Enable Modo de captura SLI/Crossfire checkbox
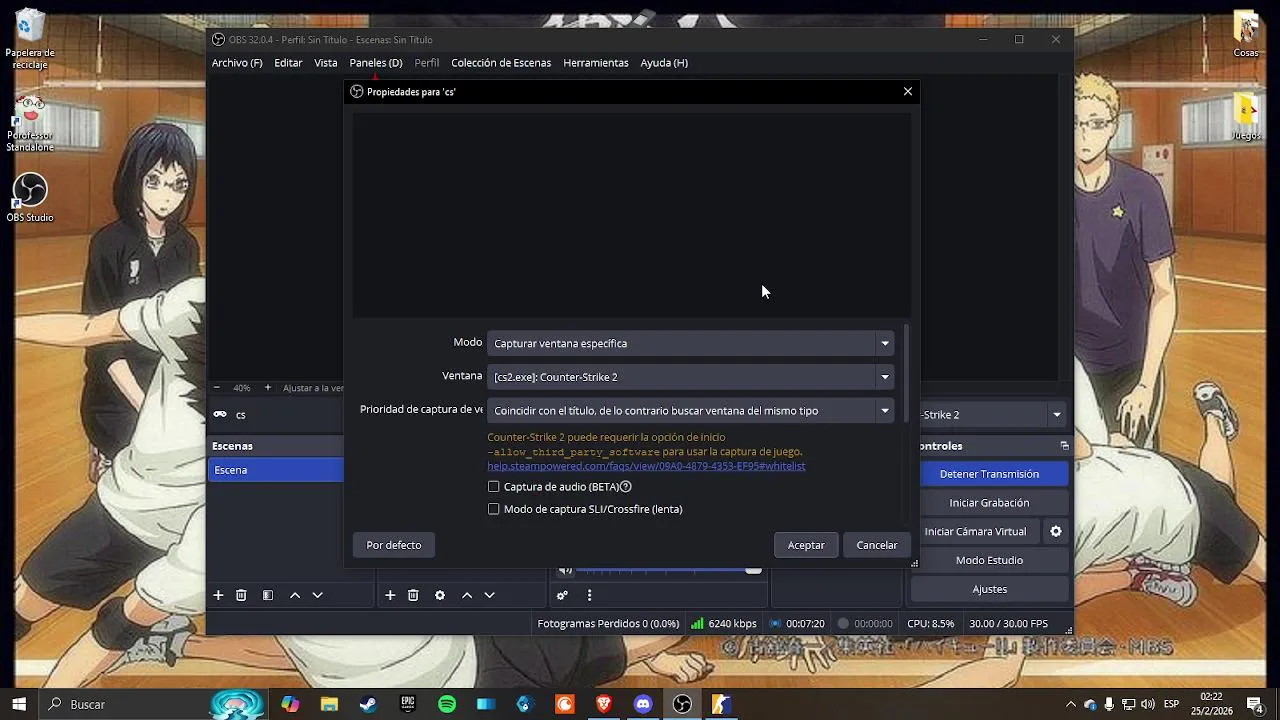Image resolution: width=1280 pixels, height=720 pixels. [493, 509]
